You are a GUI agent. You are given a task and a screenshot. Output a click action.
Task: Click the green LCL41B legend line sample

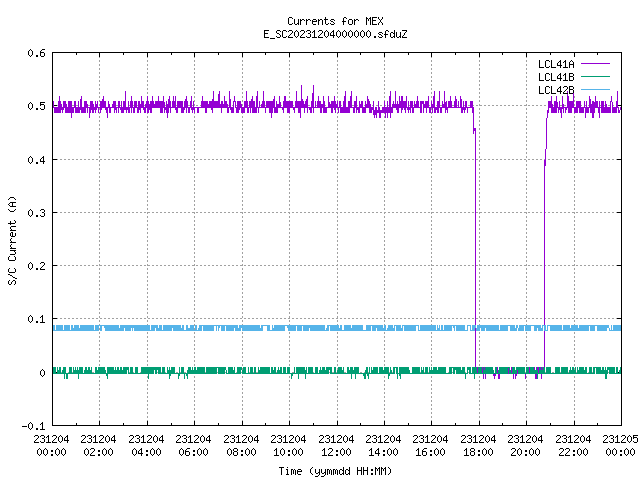point(595,76)
